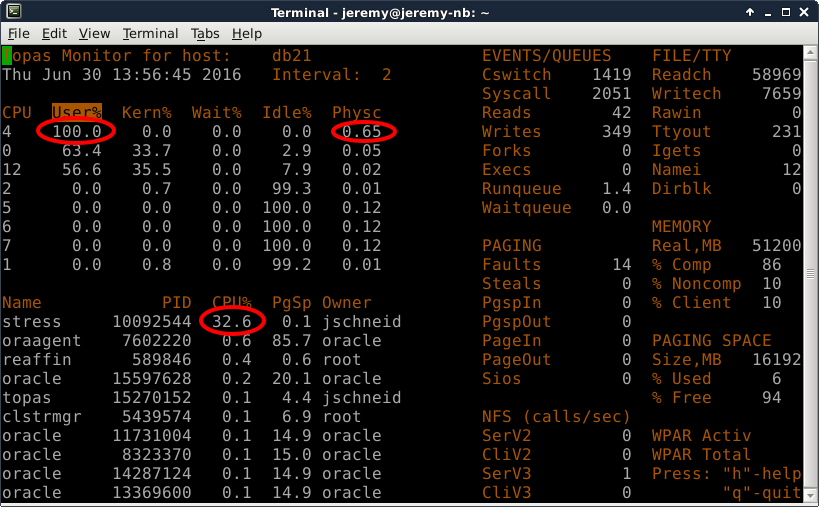Click the Runqueue label

[x=522, y=188]
